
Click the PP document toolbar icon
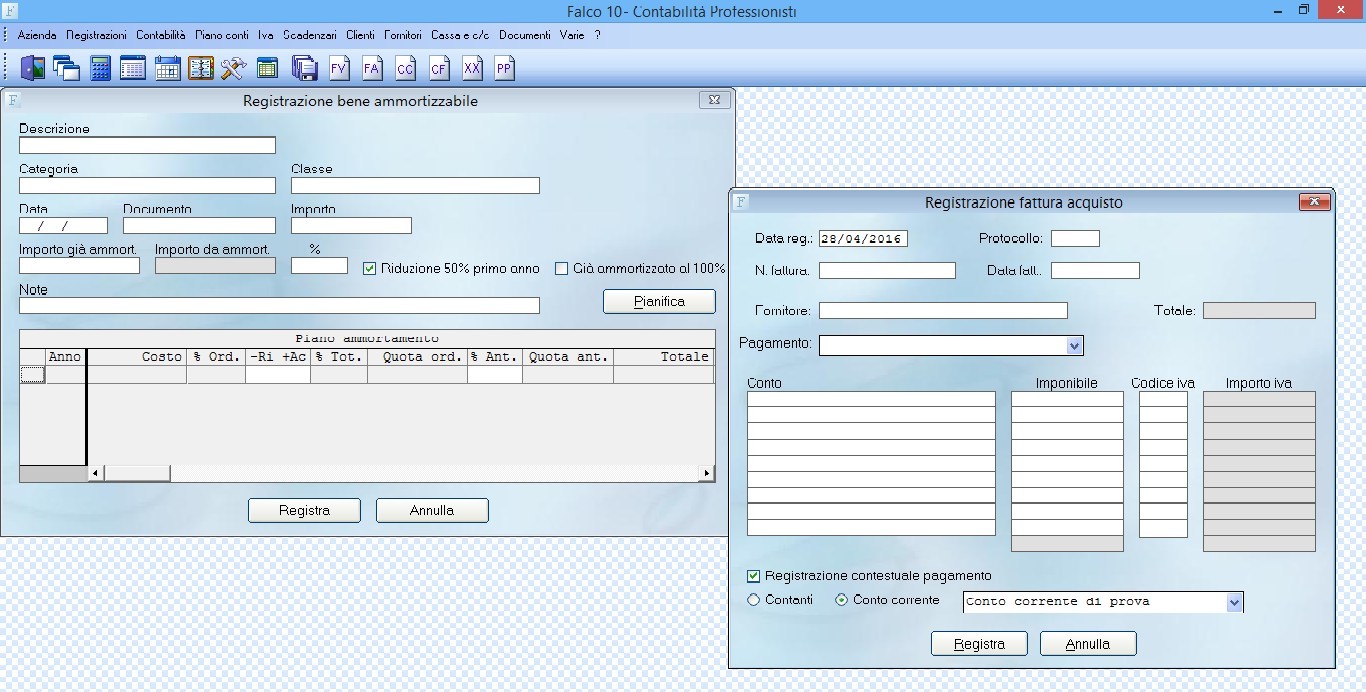[504, 68]
